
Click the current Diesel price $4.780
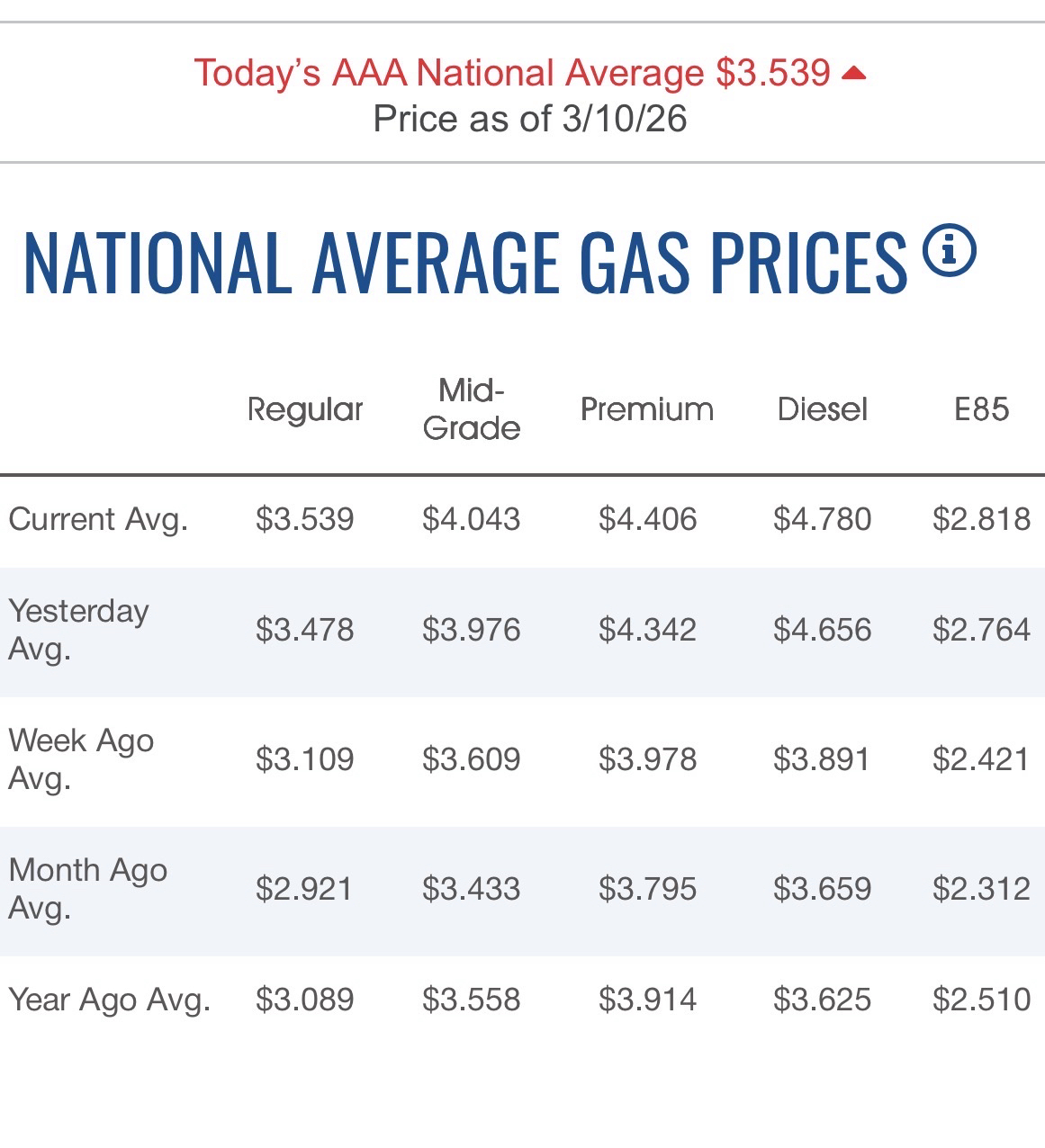pos(822,519)
